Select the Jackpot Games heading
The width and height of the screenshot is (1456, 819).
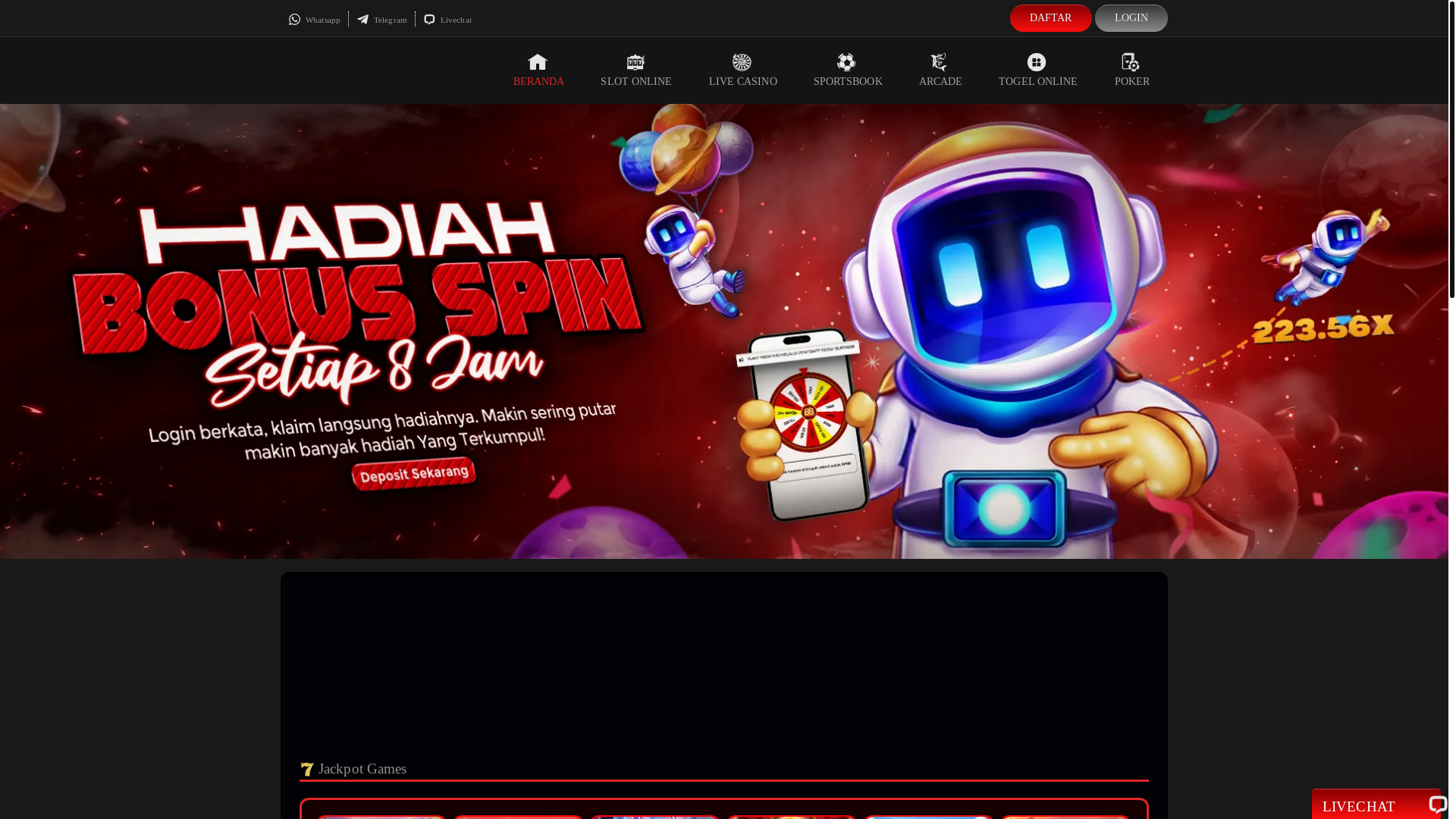(x=362, y=769)
